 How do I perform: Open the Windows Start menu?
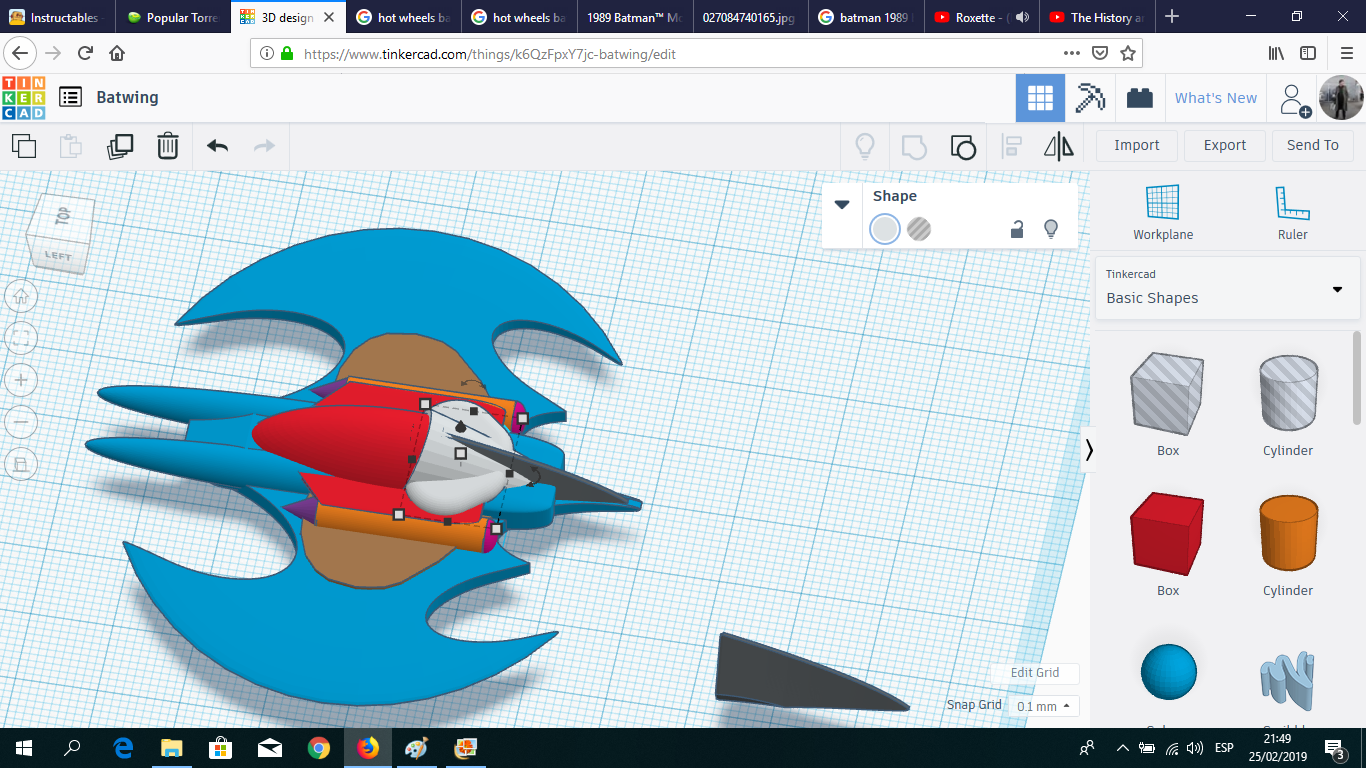[x=24, y=748]
